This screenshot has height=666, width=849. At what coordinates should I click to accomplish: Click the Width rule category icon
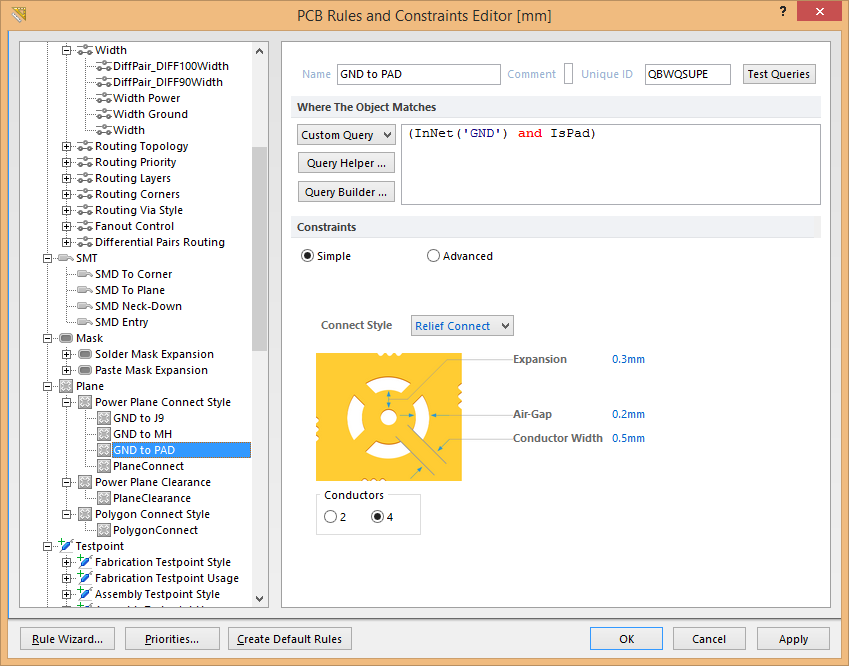tap(84, 50)
